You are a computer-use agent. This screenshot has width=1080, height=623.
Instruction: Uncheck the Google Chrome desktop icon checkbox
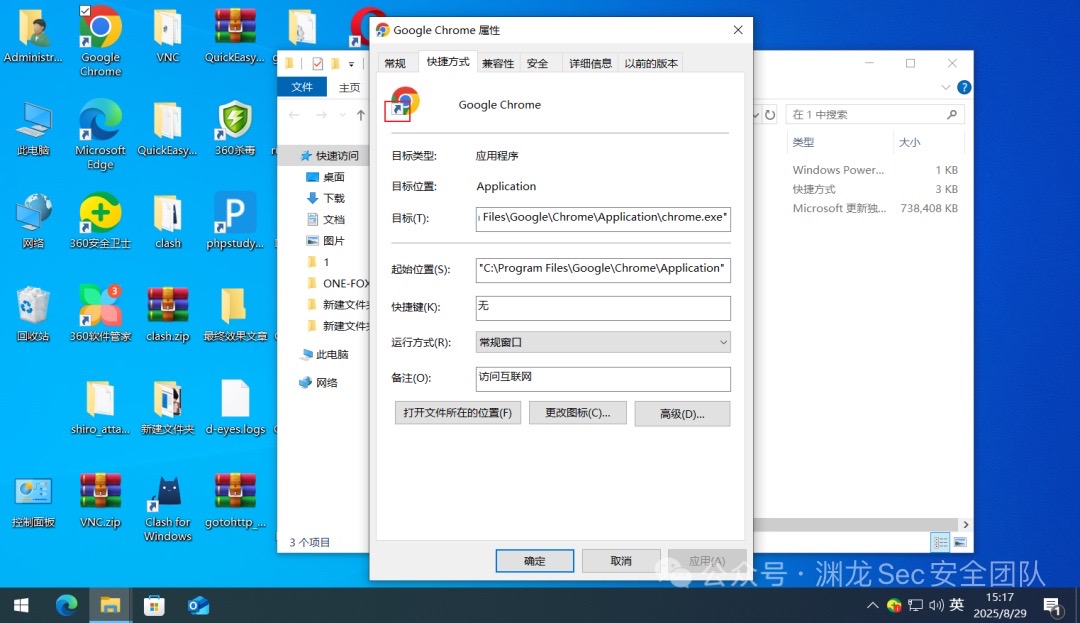click(85, 10)
